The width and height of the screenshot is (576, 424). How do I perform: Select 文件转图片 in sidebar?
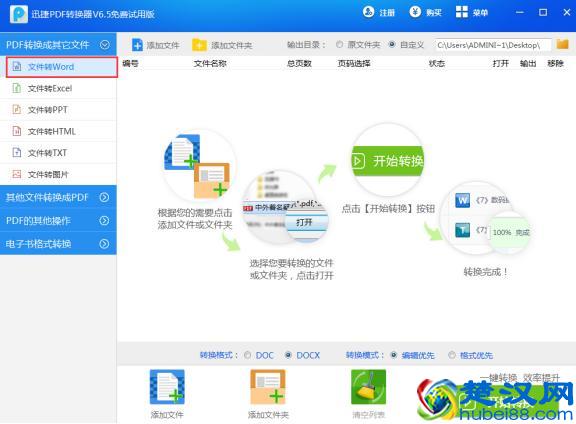pyautogui.click(x=58, y=174)
